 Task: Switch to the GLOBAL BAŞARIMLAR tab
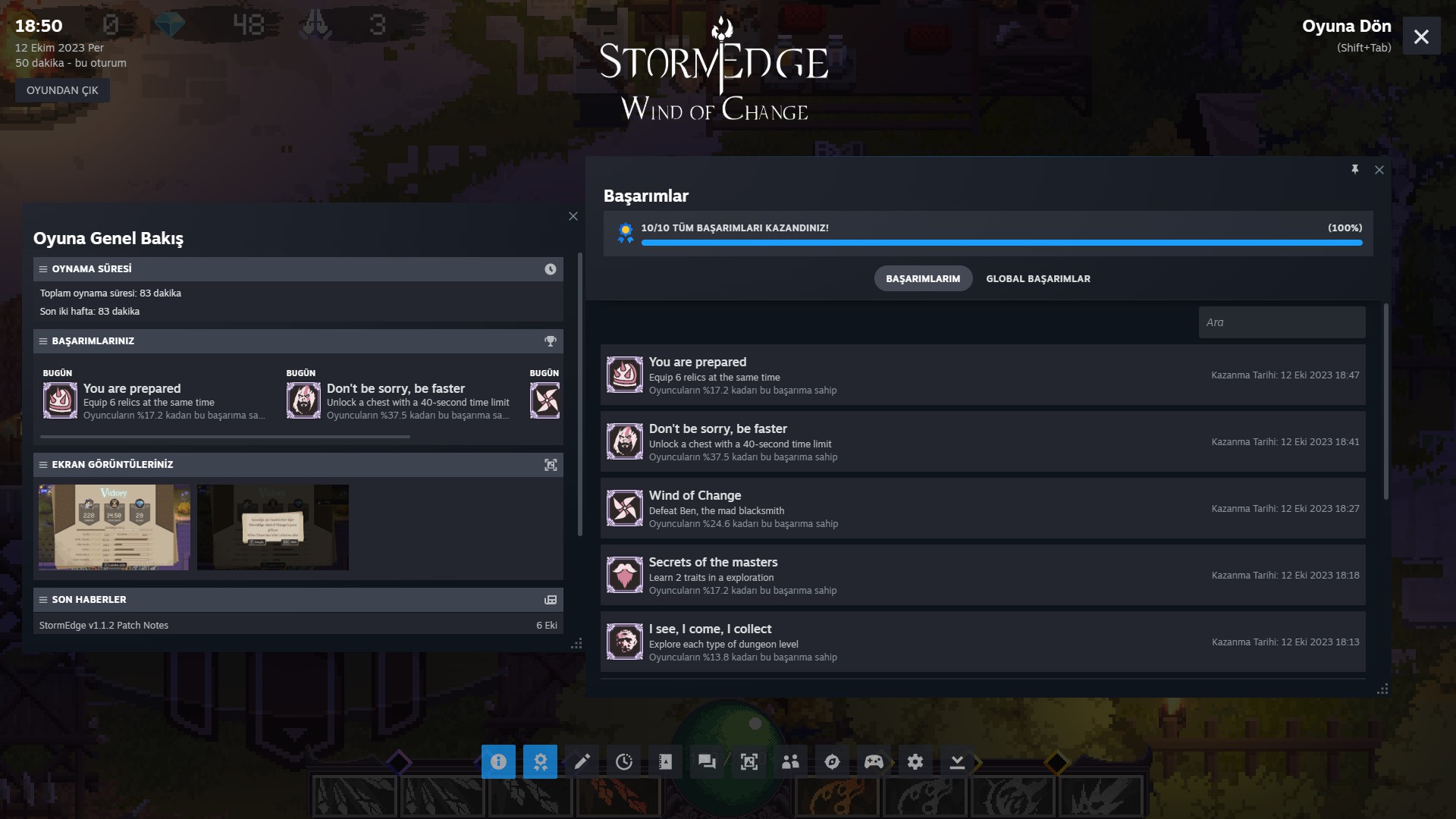click(1037, 279)
